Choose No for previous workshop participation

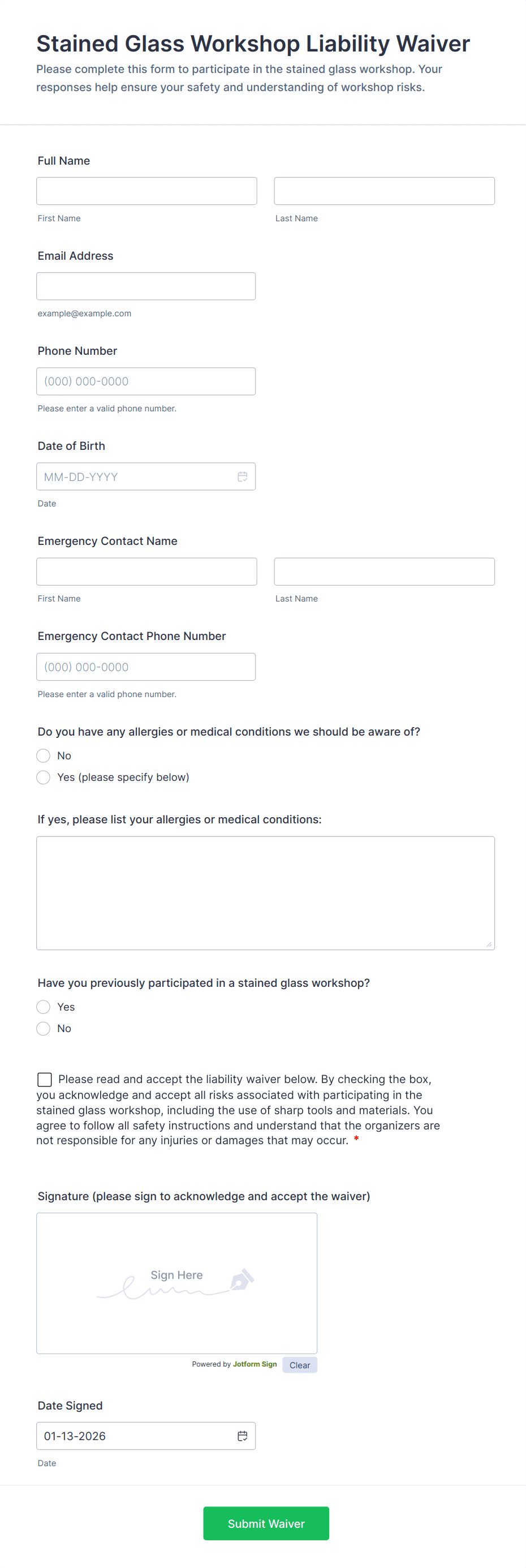pos(43,1029)
